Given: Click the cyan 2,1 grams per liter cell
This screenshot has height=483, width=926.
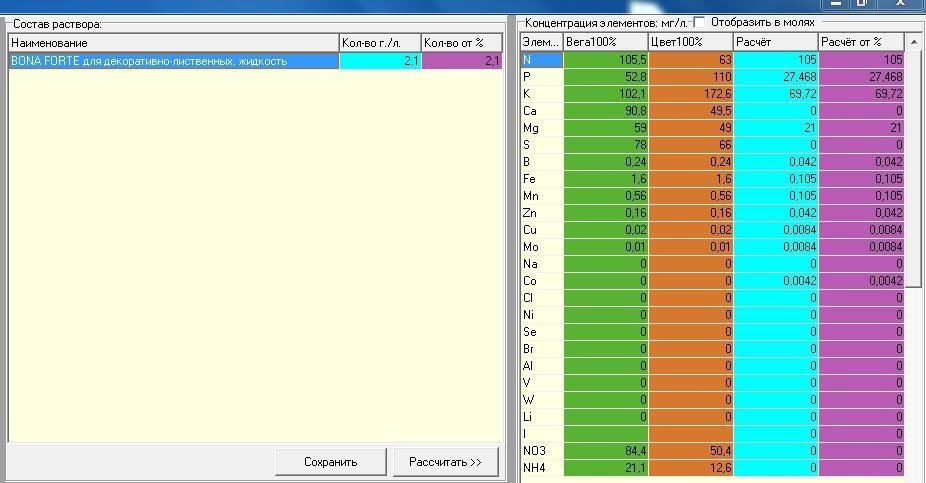Looking at the screenshot, I should [380, 61].
